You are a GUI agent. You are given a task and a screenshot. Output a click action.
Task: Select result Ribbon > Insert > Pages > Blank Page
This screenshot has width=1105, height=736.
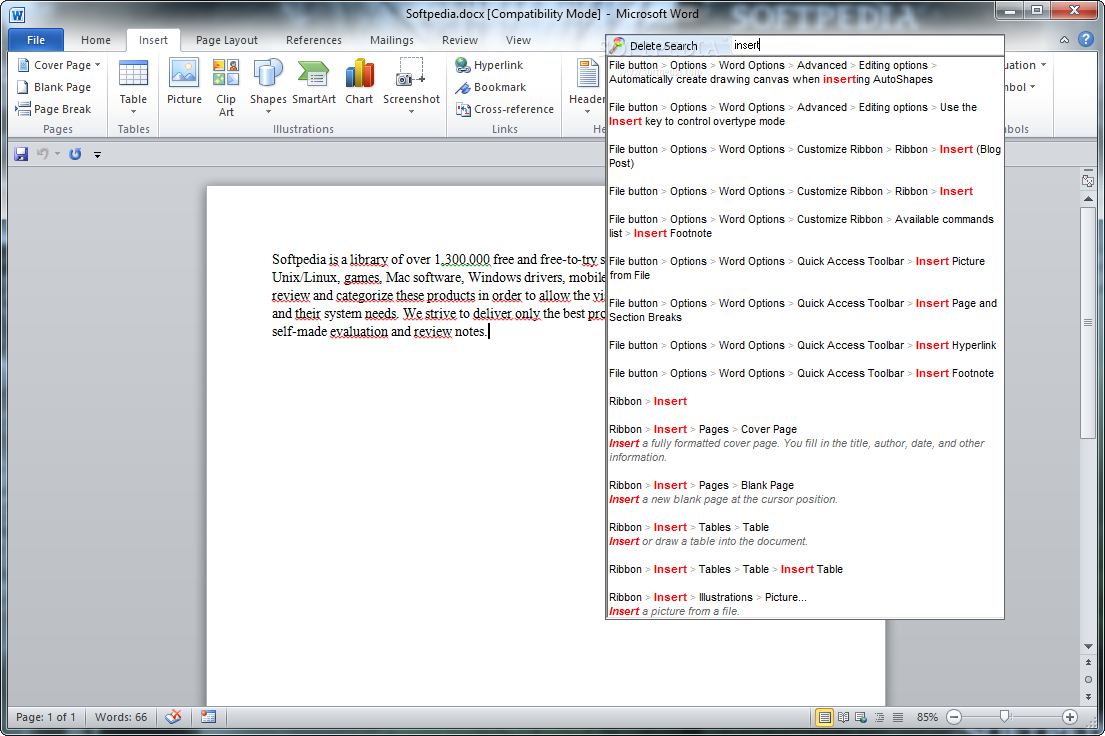pos(805,492)
